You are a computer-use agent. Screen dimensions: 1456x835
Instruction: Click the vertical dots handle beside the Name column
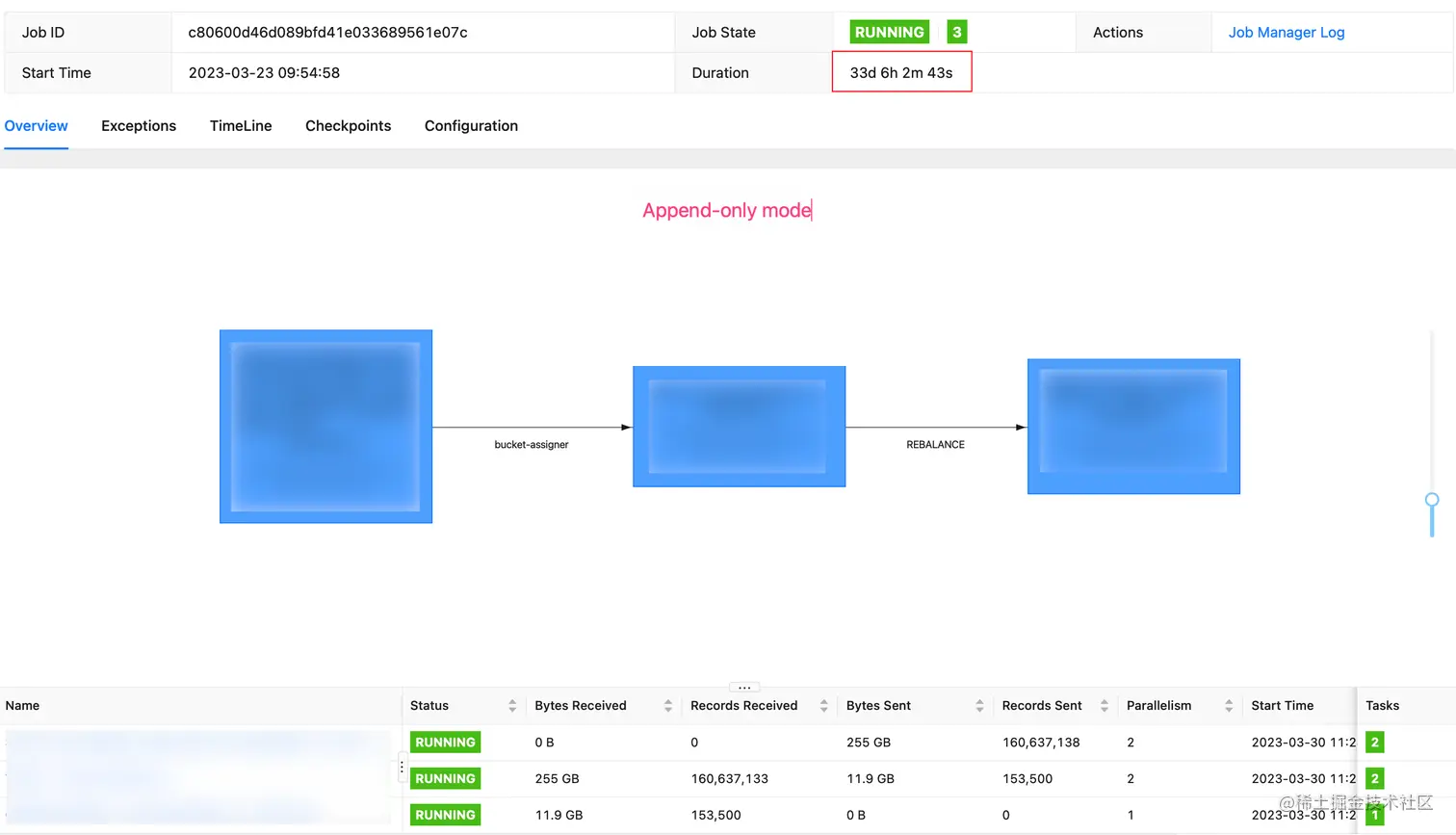[402, 768]
